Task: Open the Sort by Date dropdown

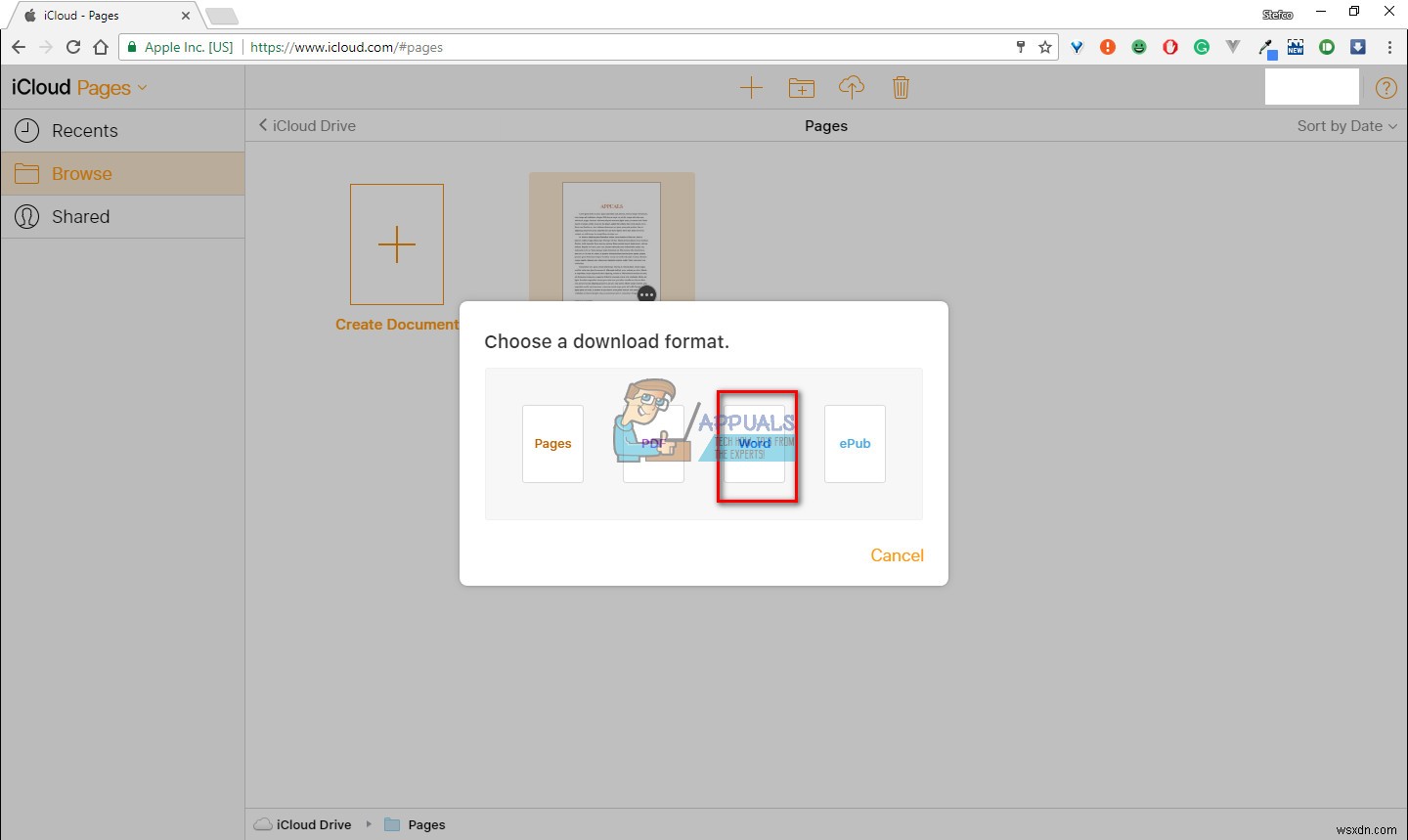Action: coord(1347,125)
